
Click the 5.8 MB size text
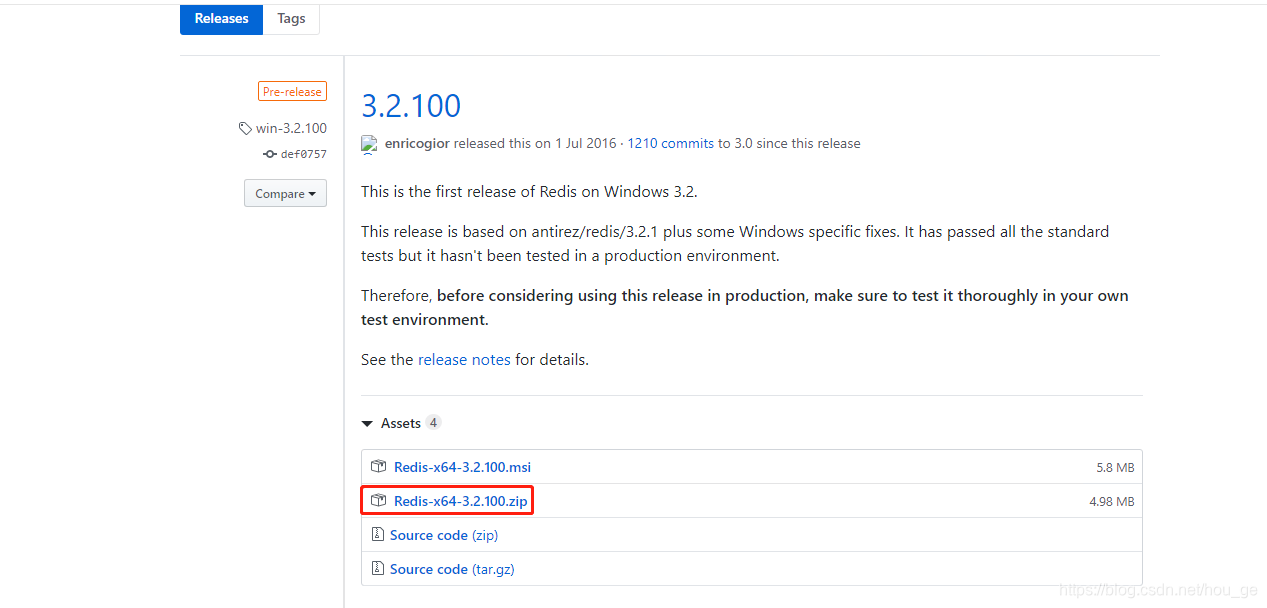click(1115, 468)
